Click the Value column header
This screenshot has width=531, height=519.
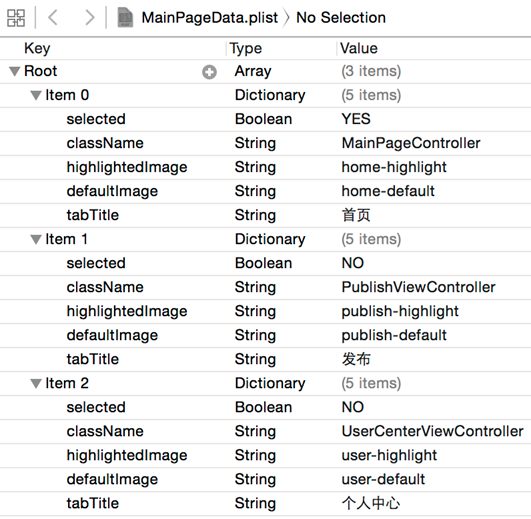[x=434, y=48]
